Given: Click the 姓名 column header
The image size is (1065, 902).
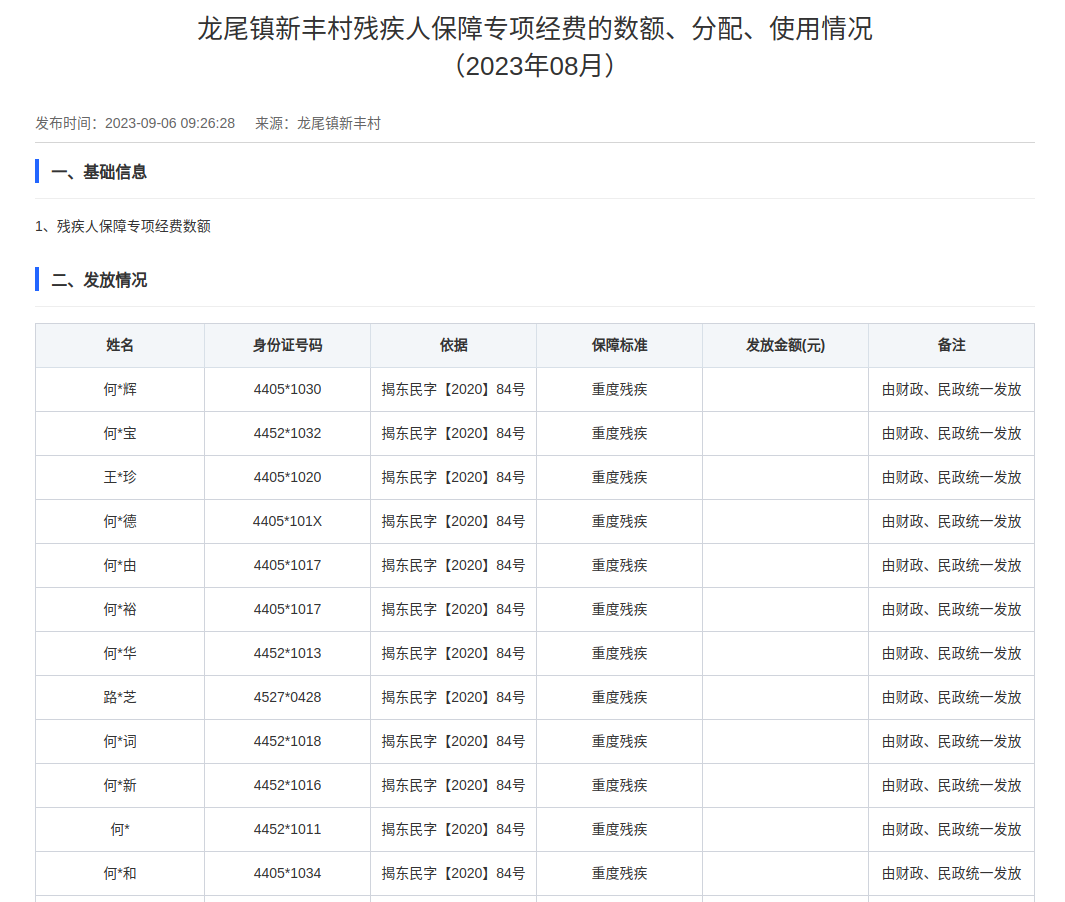Looking at the screenshot, I should point(120,345).
